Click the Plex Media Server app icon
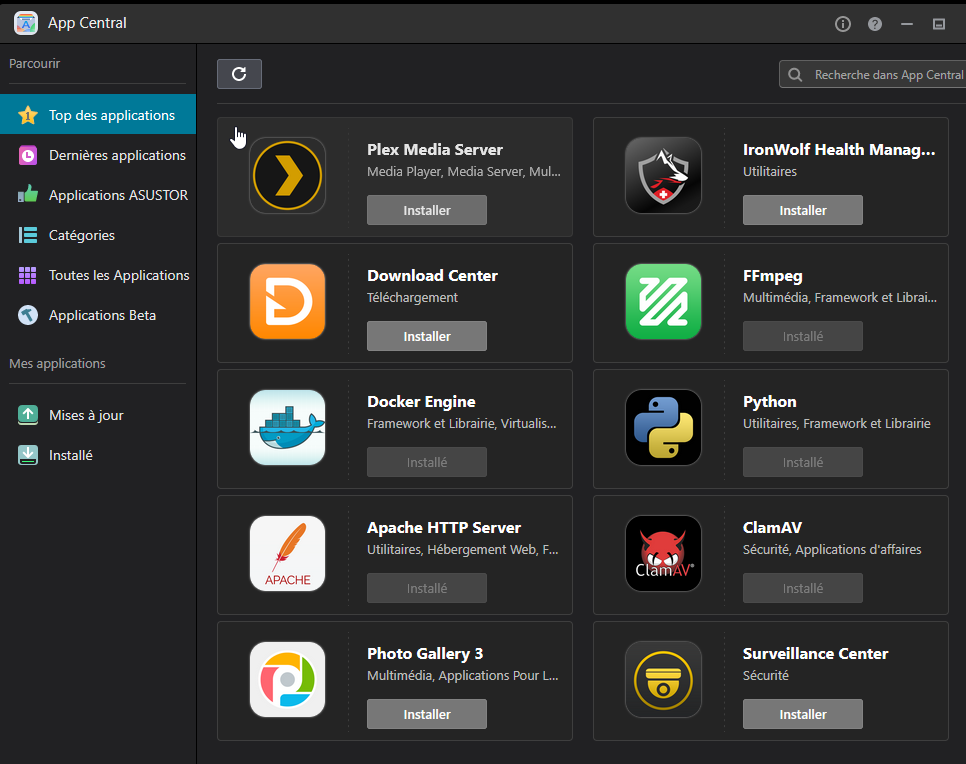966x764 pixels. [287, 176]
